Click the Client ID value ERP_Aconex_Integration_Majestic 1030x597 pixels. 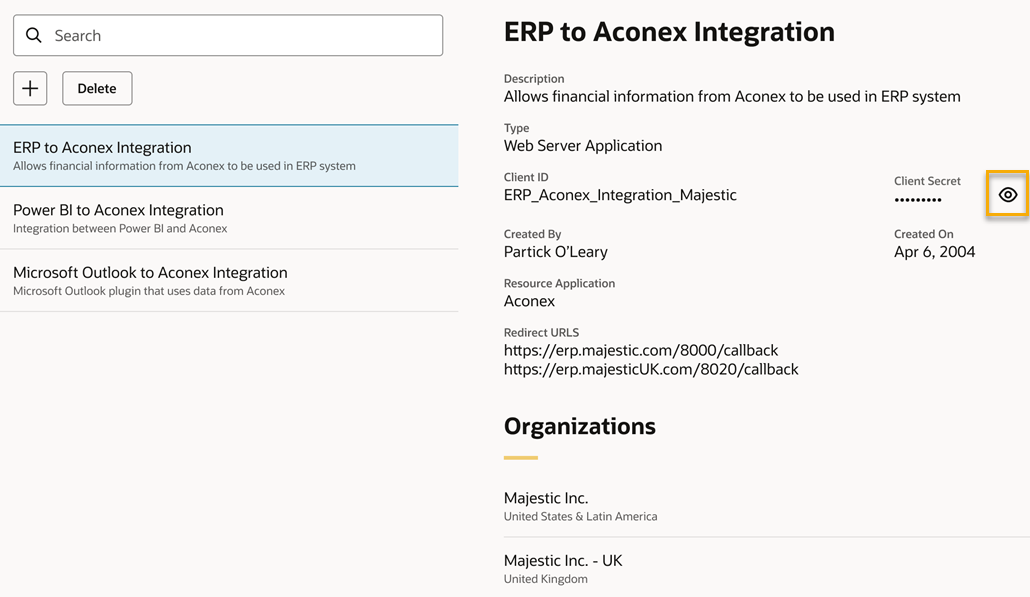(x=620, y=195)
